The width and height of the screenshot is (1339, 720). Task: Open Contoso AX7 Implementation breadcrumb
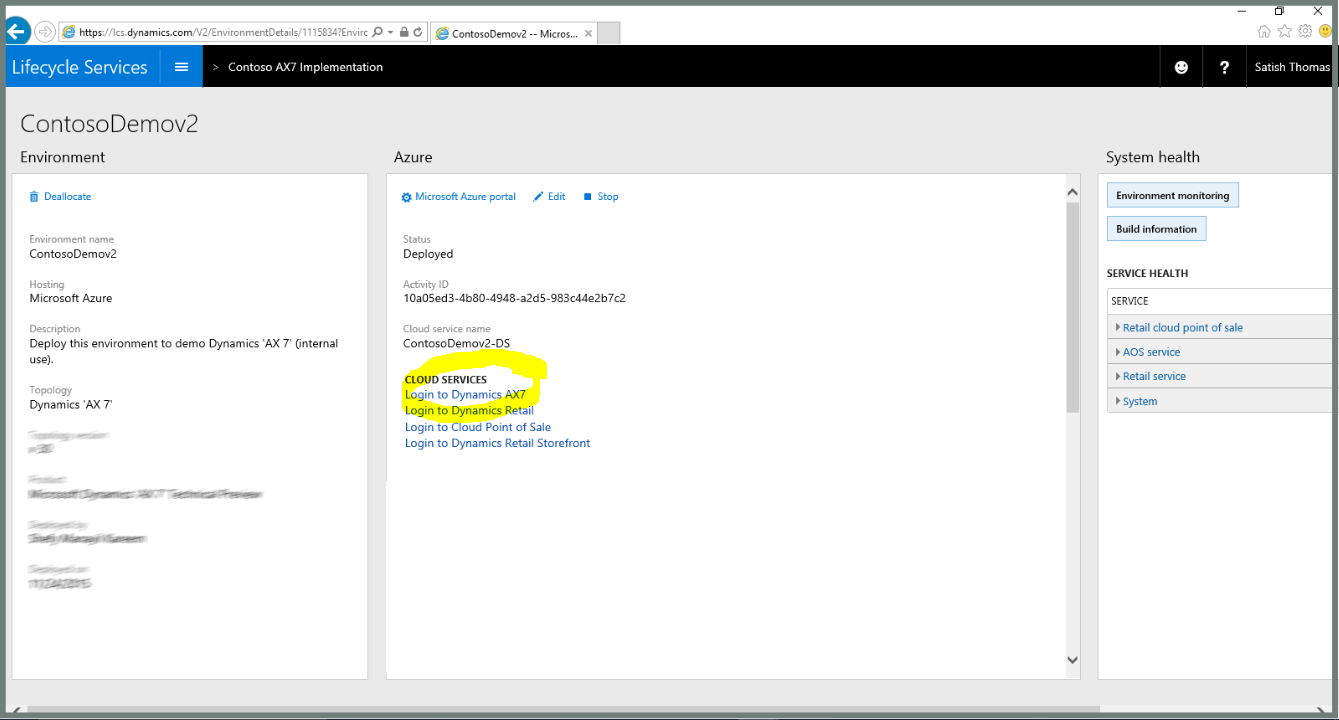point(305,67)
